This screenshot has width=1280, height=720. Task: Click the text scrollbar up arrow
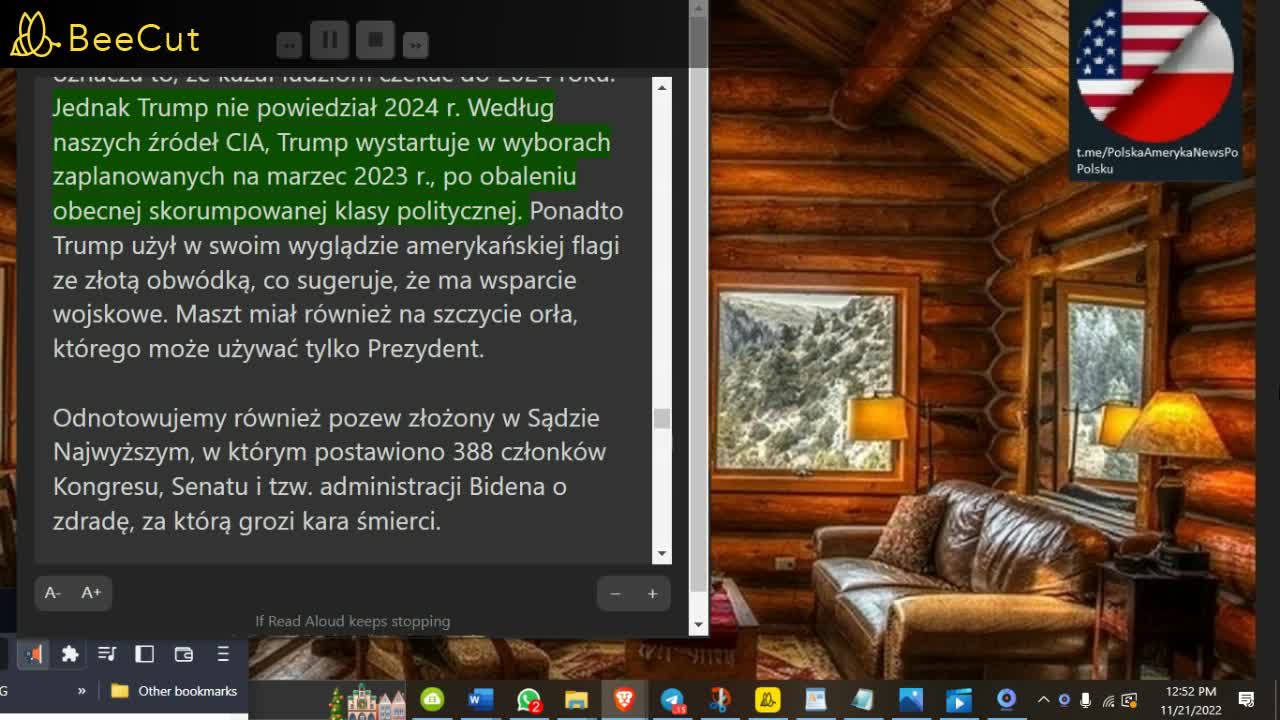click(662, 88)
